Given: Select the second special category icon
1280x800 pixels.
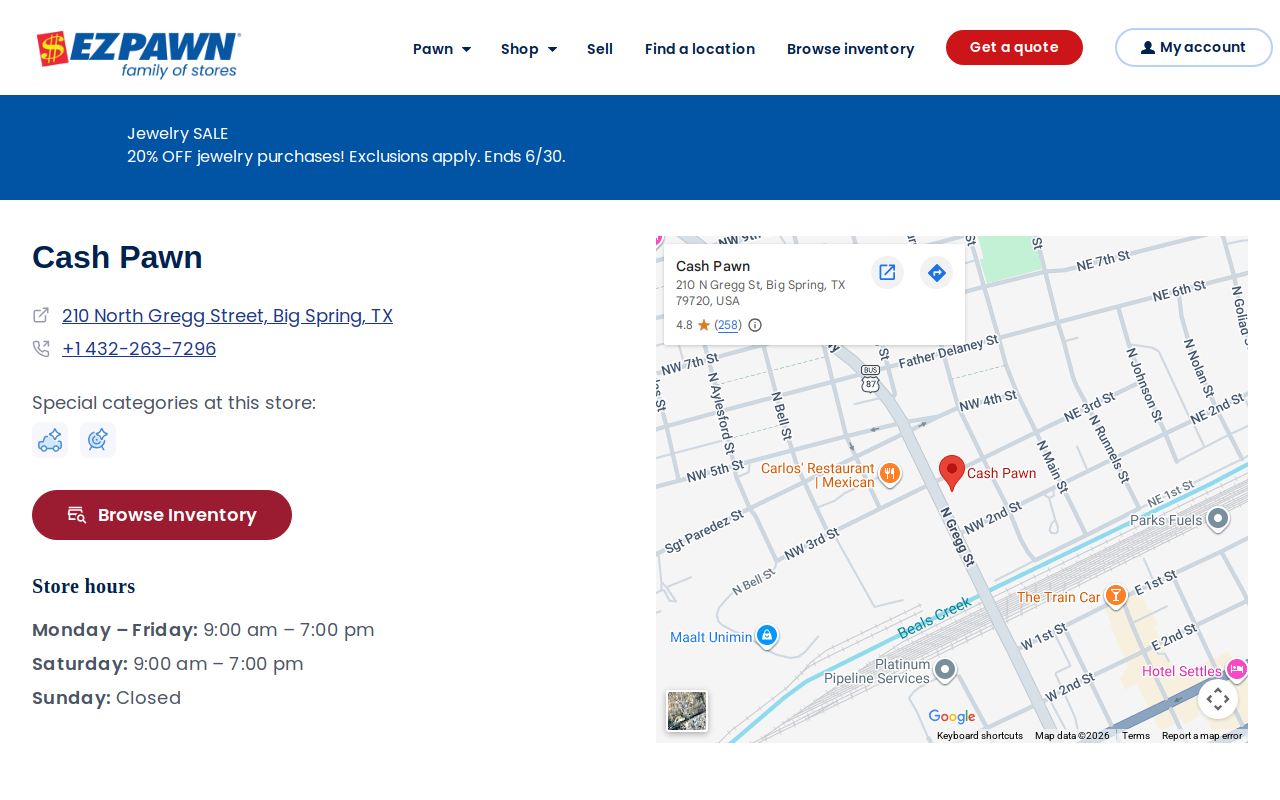Looking at the screenshot, I should 98,440.
